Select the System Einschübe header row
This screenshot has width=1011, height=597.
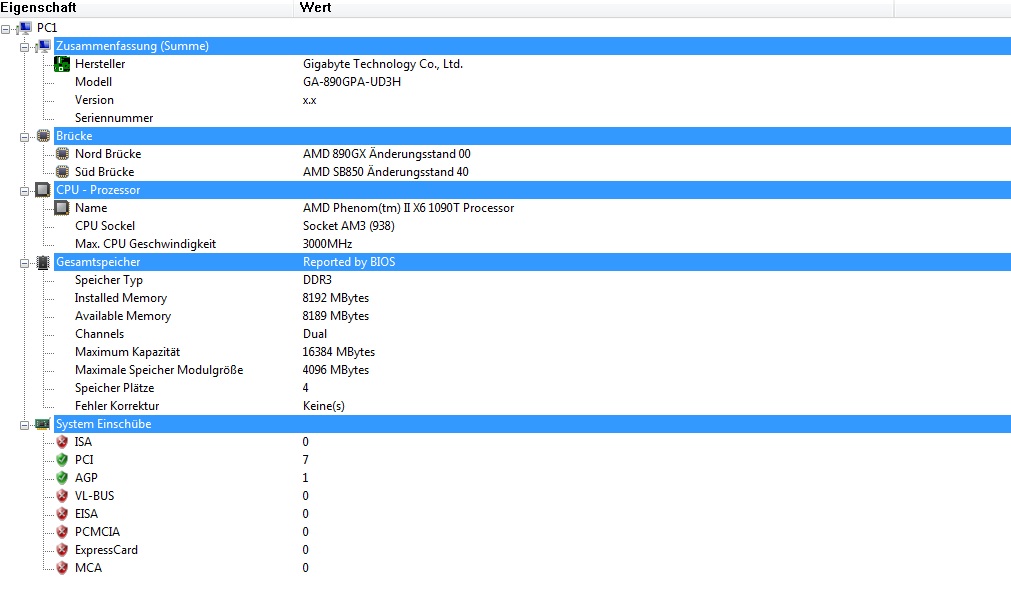coord(532,424)
